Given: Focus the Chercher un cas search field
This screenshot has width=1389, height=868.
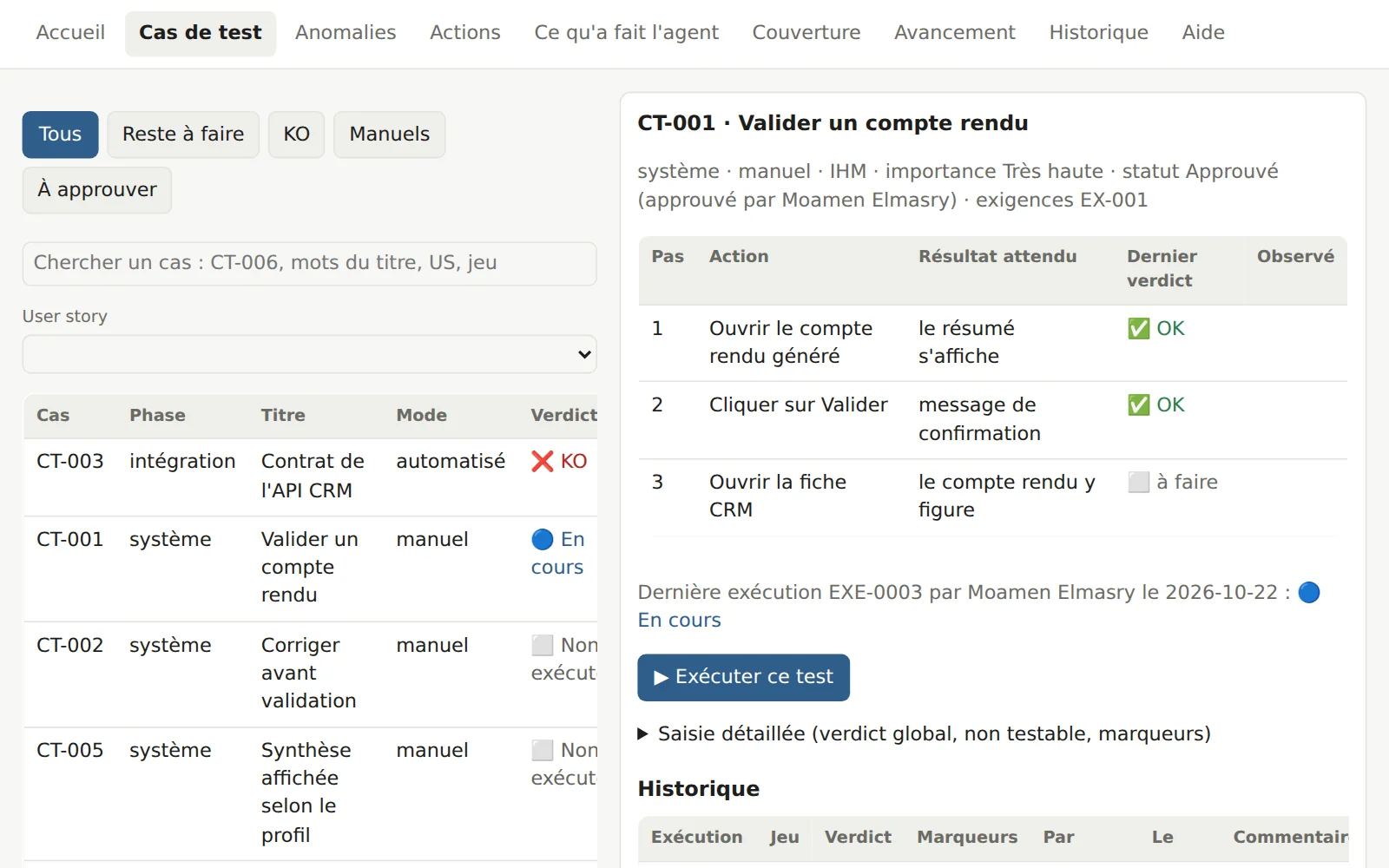Looking at the screenshot, I should [309, 263].
